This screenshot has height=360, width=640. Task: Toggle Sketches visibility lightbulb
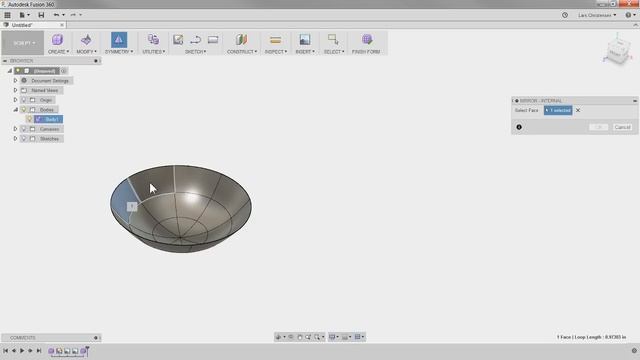[x=24, y=139]
